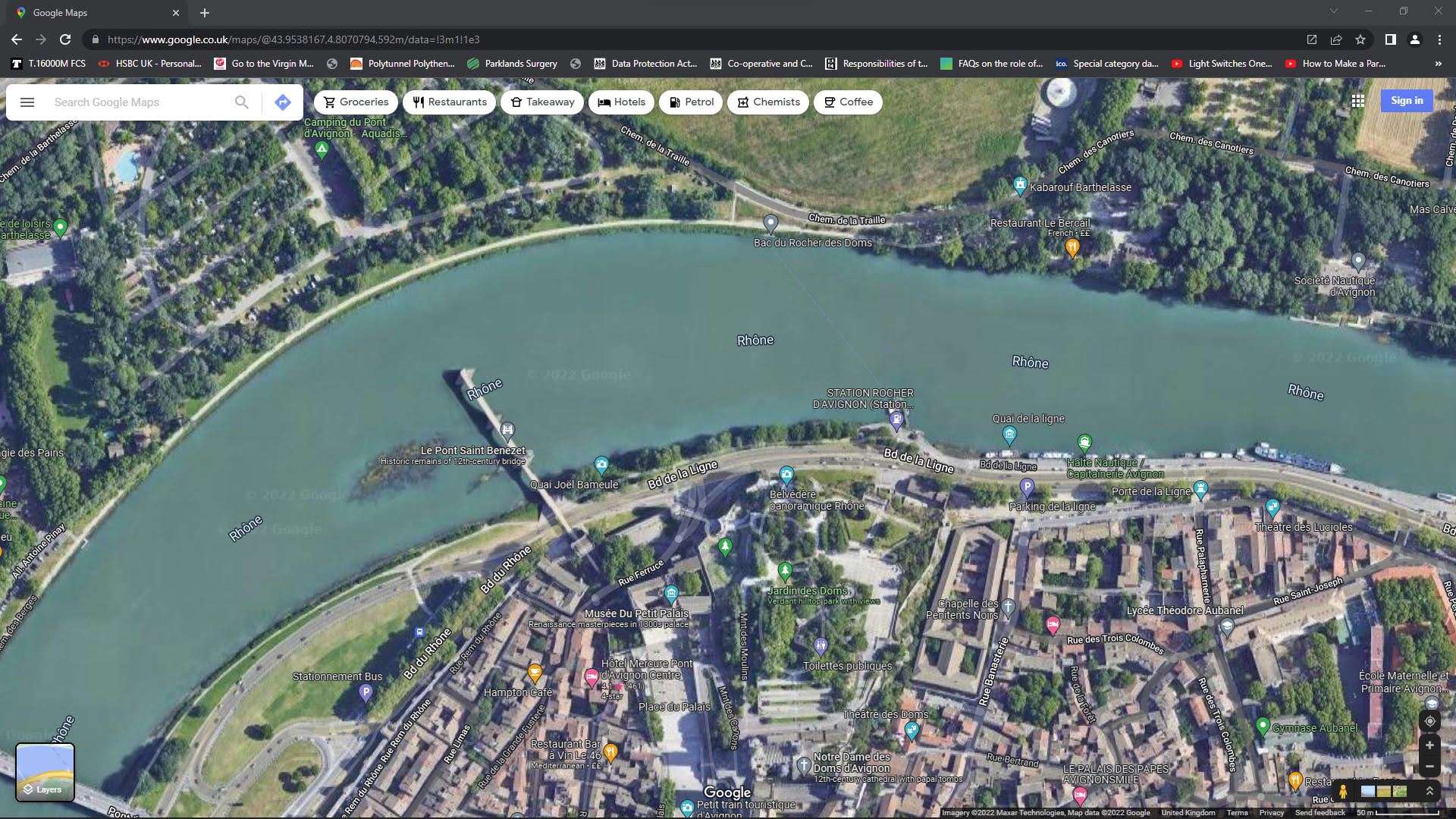Bookmark this page with the star
Image resolution: width=1456 pixels, height=819 pixels.
click(1360, 39)
